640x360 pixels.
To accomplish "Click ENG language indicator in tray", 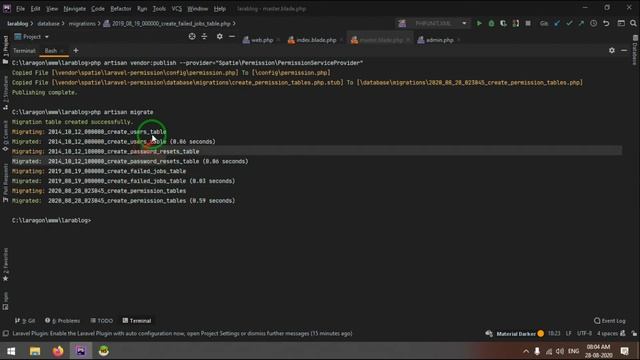I will pyautogui.click(x=573, y=351).
